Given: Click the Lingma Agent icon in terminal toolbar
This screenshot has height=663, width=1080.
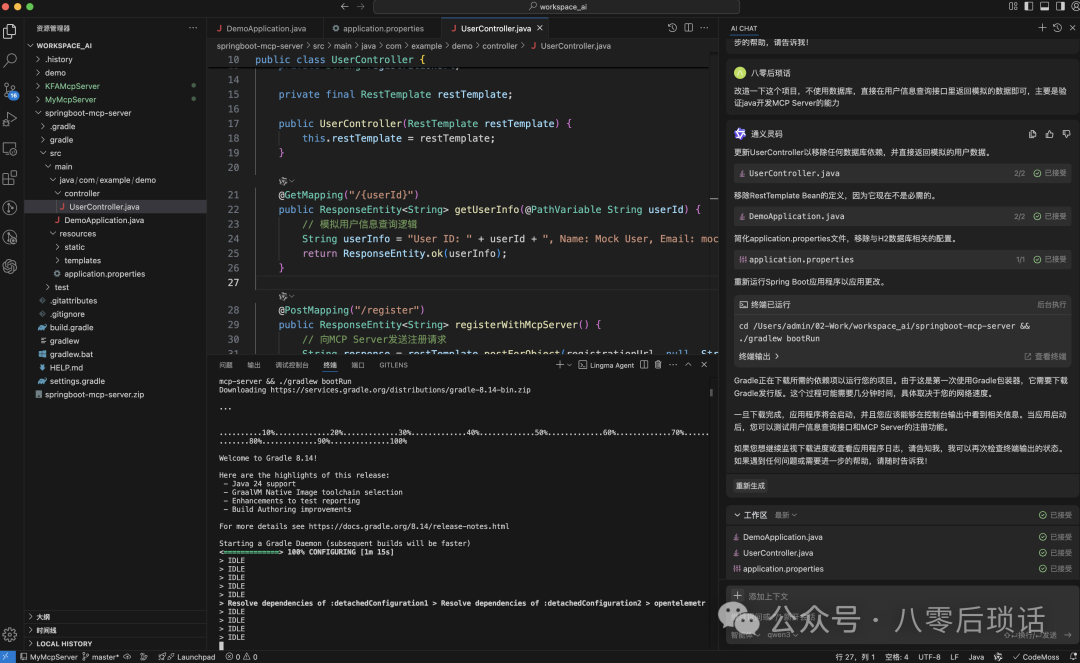Looking at the screenshot, I should pyautogui.click(x=583, y=365).
